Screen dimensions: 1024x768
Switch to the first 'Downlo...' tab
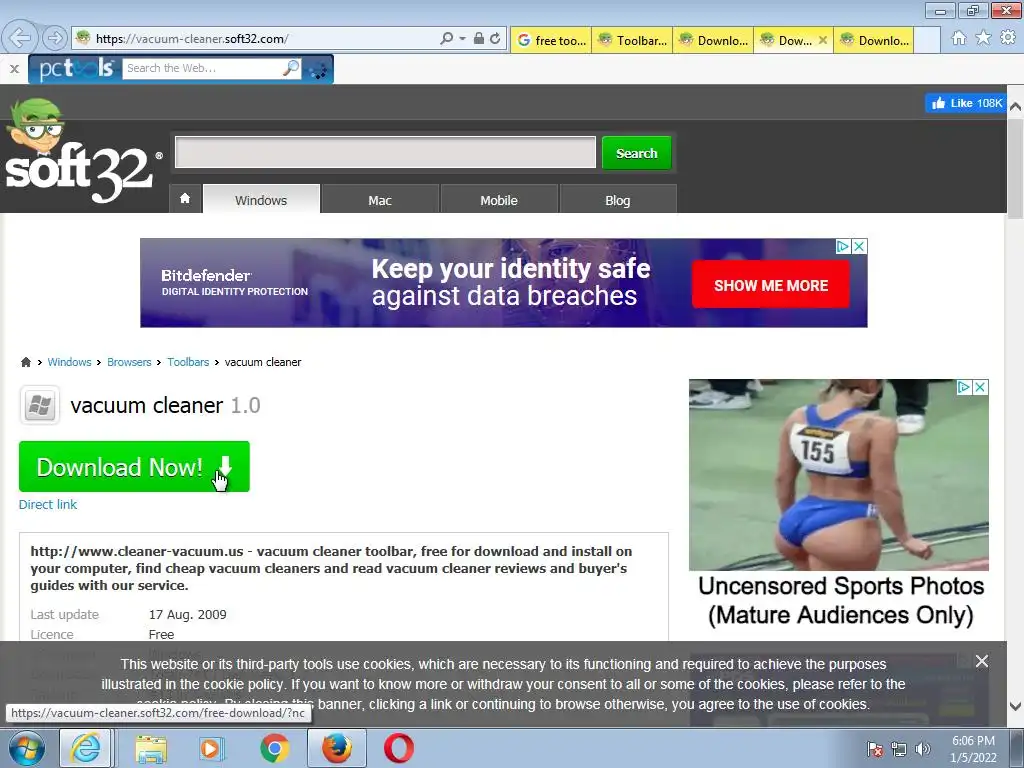(713, 40)
